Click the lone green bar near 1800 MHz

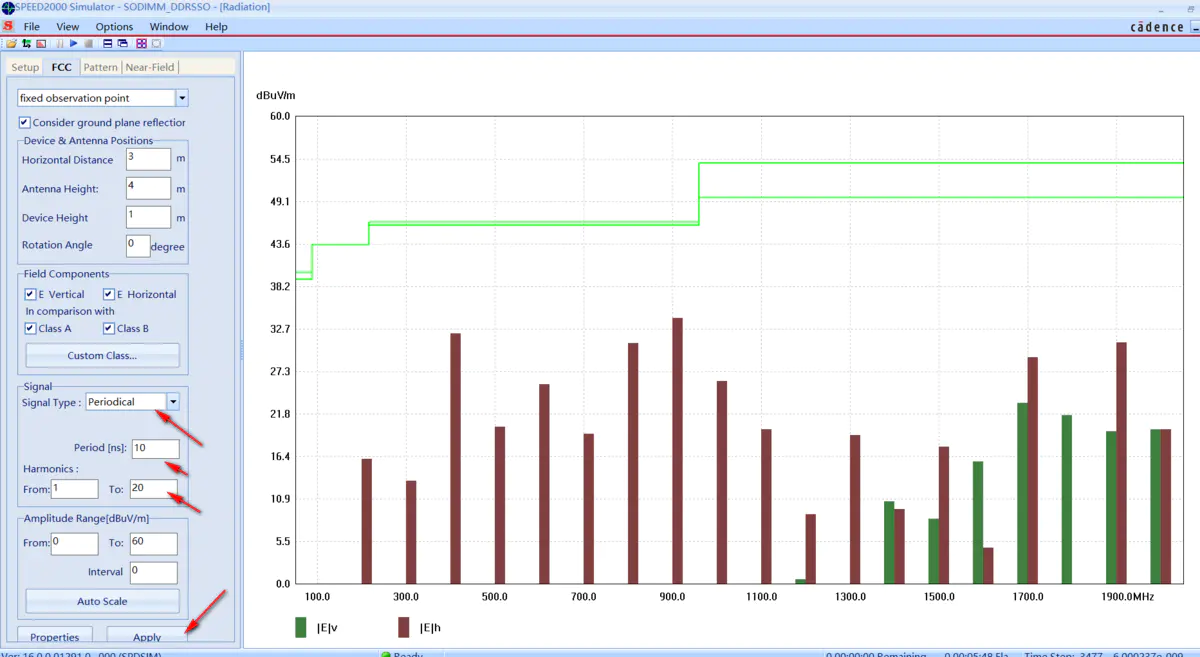click(x=1067, y=499)
